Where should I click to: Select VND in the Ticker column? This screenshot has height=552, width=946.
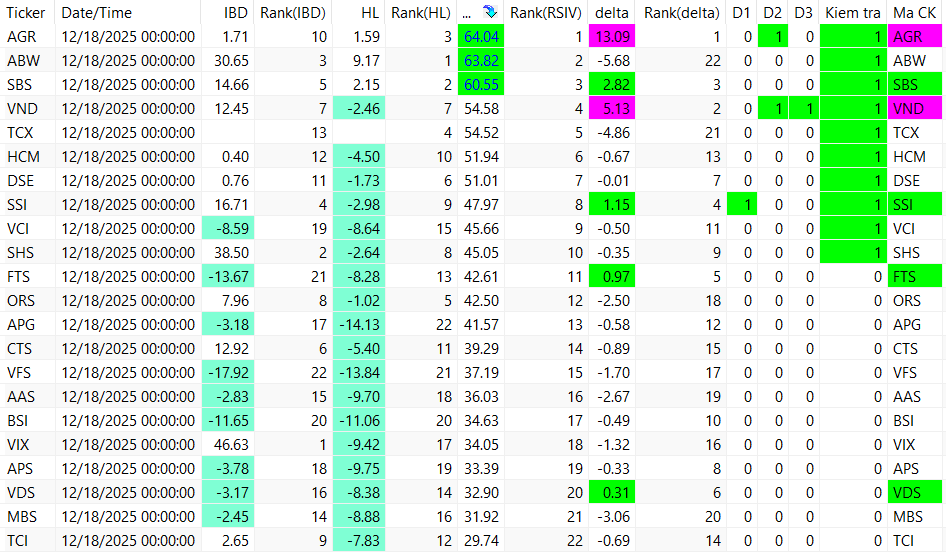(22, 109)
